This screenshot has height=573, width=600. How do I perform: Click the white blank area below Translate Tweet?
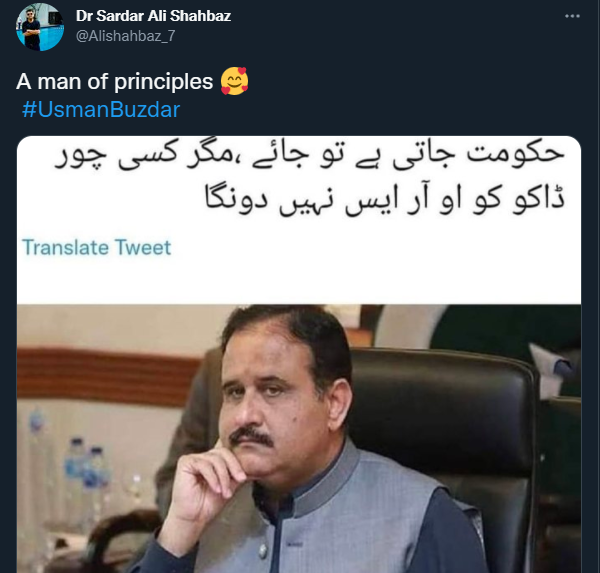(299, 281)
